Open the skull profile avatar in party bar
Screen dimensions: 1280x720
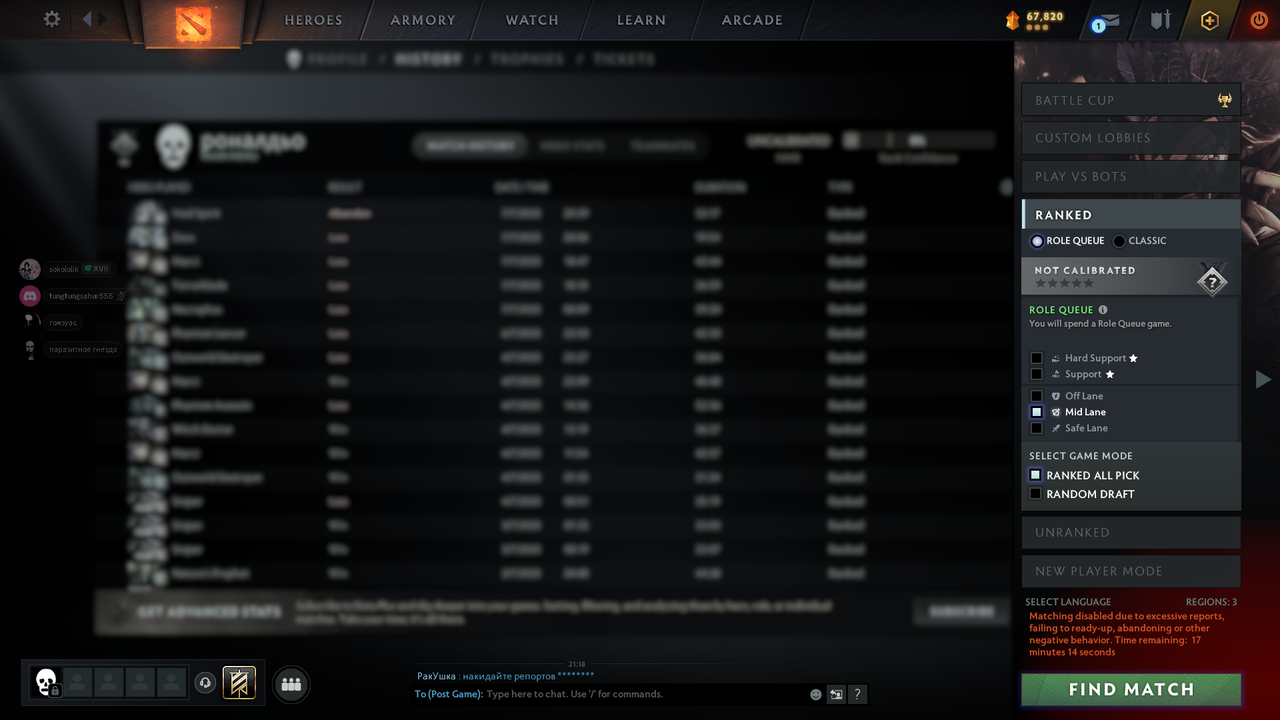pyautogui.click(x=46, y=683)
